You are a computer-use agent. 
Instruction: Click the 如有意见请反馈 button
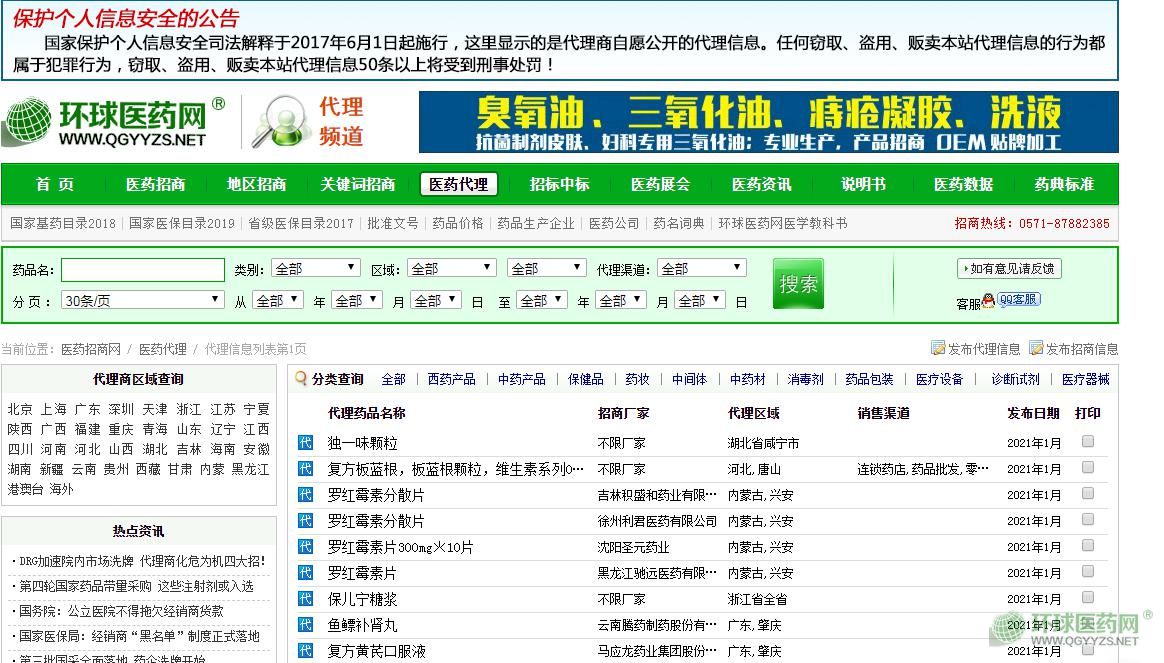point(1009,268)
